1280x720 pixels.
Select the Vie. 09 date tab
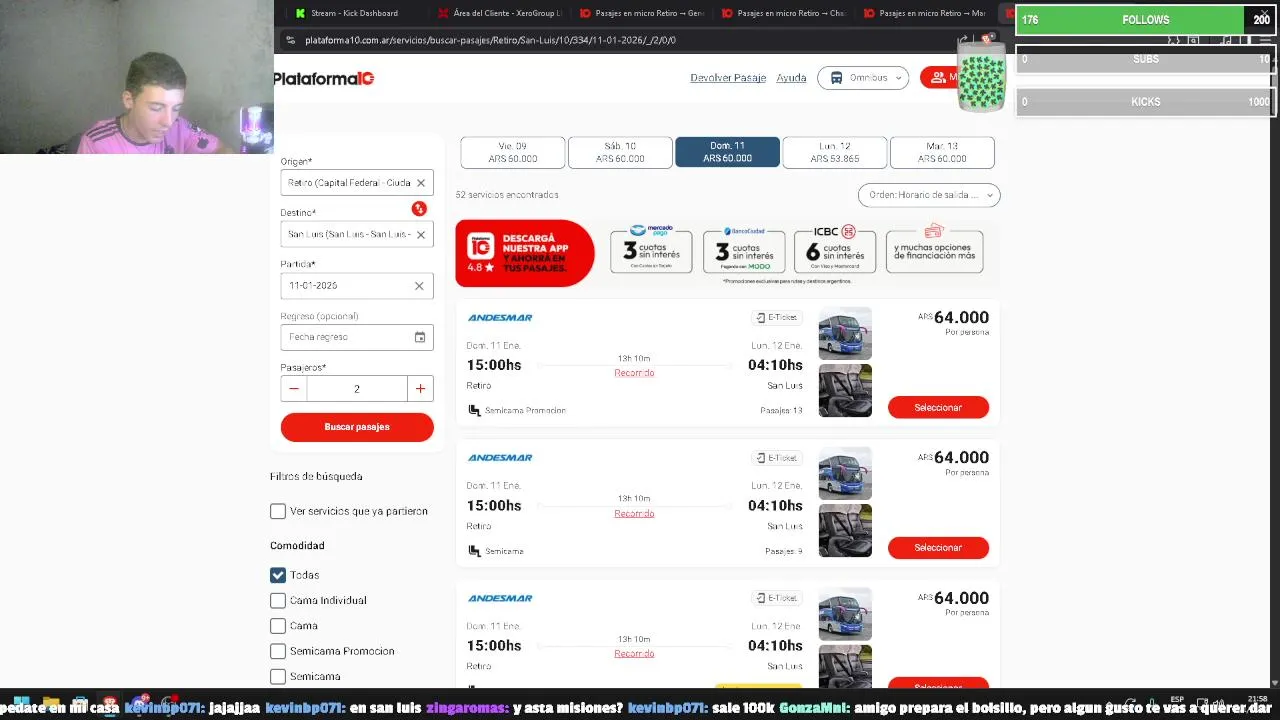tap(513, 152)
